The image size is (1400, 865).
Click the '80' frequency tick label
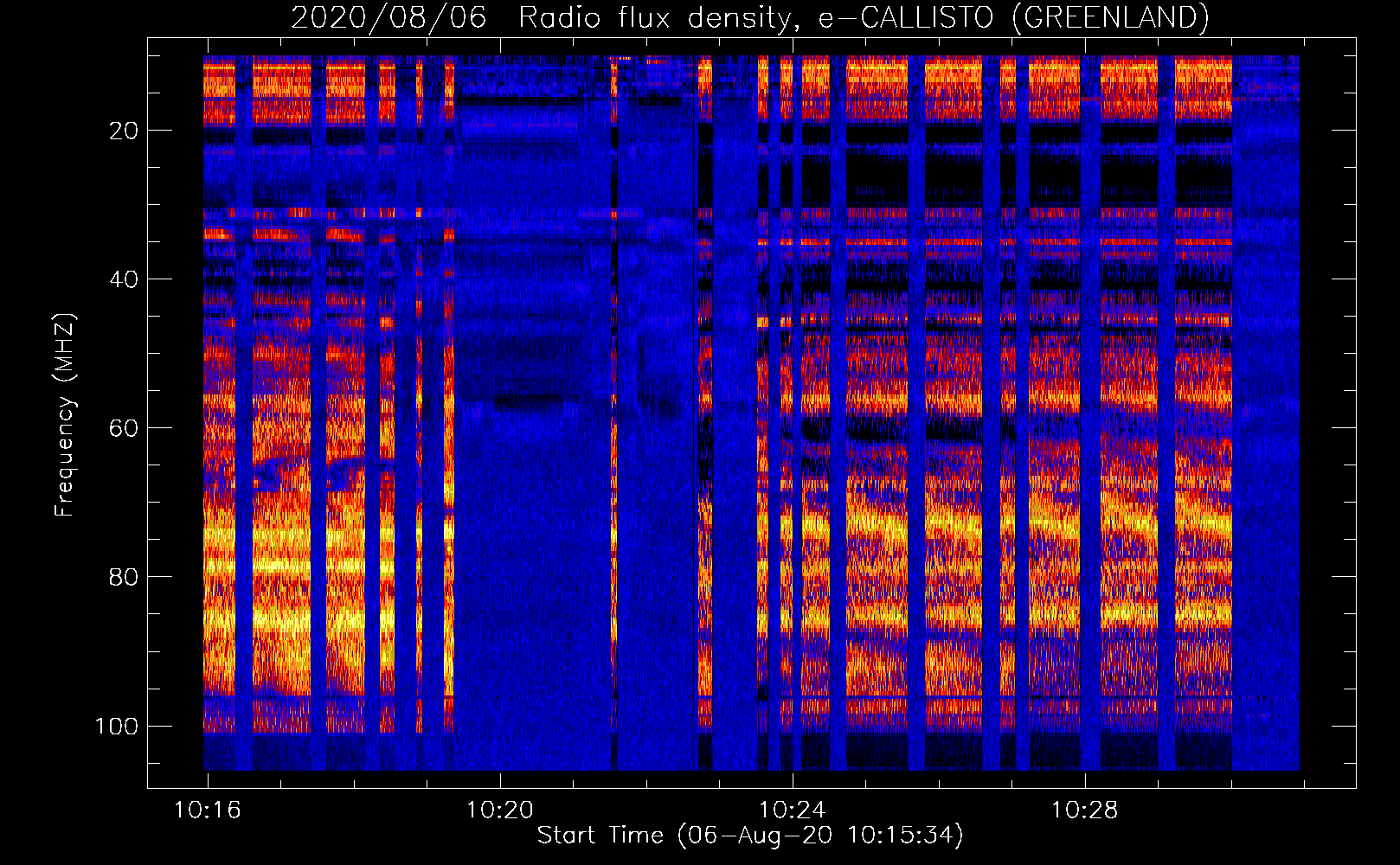pos(124,577)
